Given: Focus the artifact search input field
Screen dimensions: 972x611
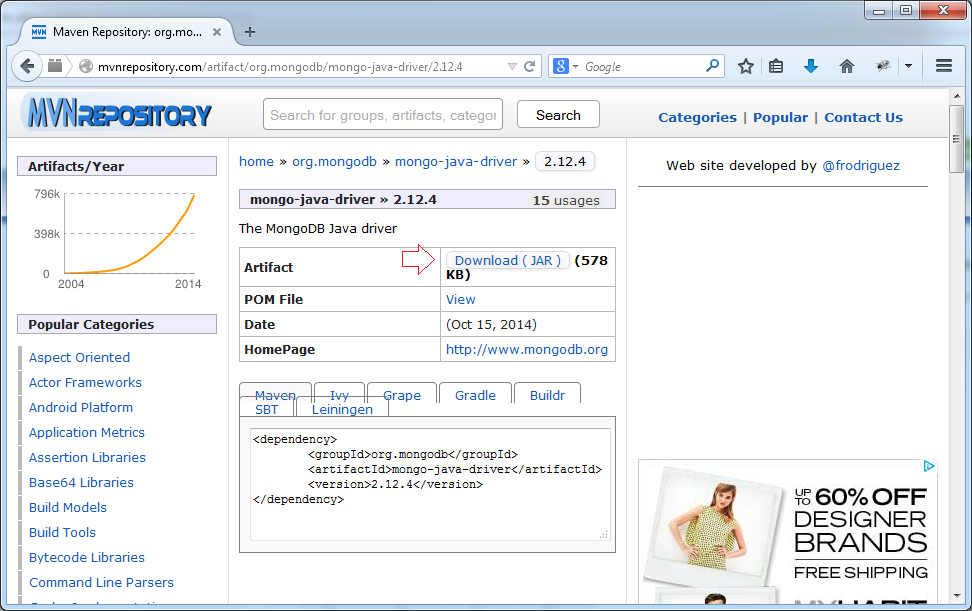Looking at the screenshot, I should pos(382,114).
